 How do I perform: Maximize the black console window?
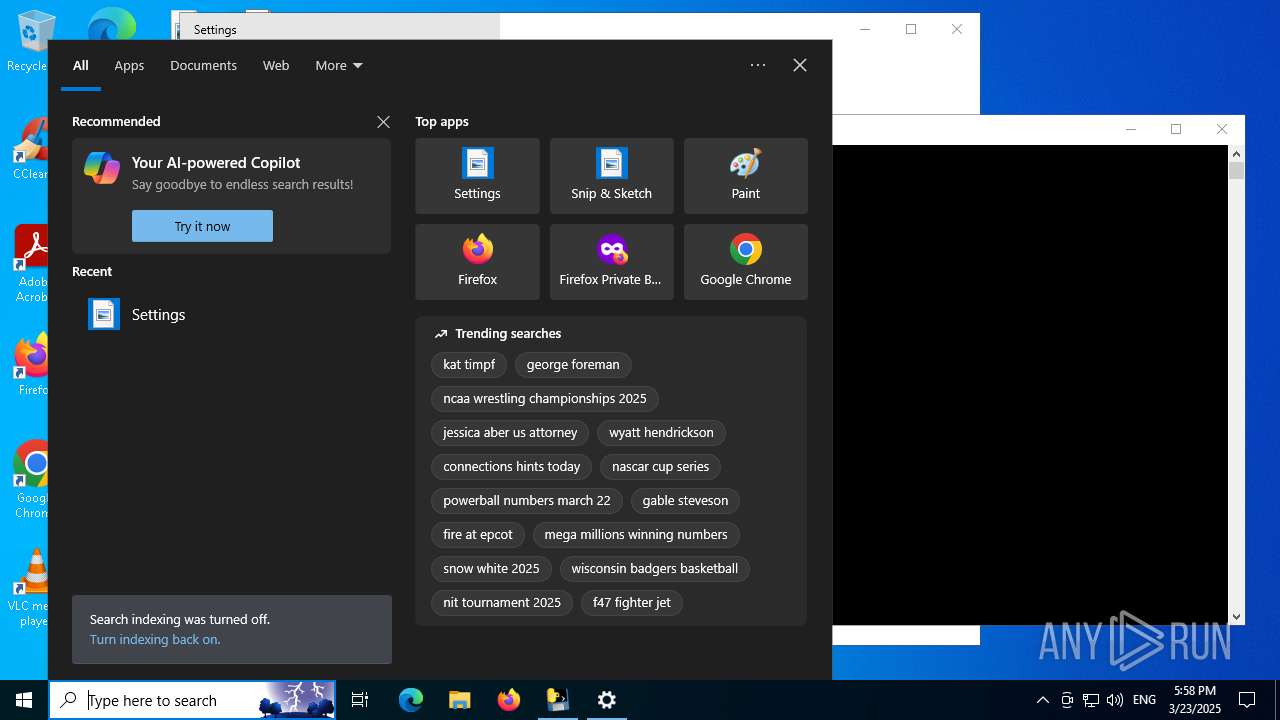point(1176,129)
